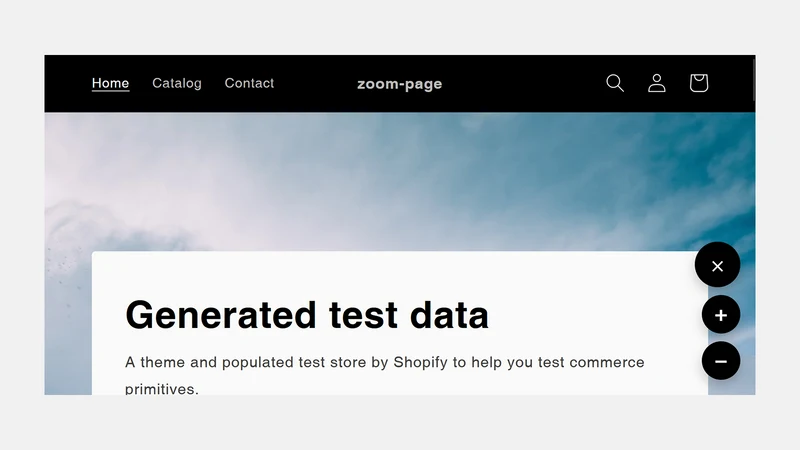Open the account login person icon
800x450 pixels.
click(x=657, y=83)
